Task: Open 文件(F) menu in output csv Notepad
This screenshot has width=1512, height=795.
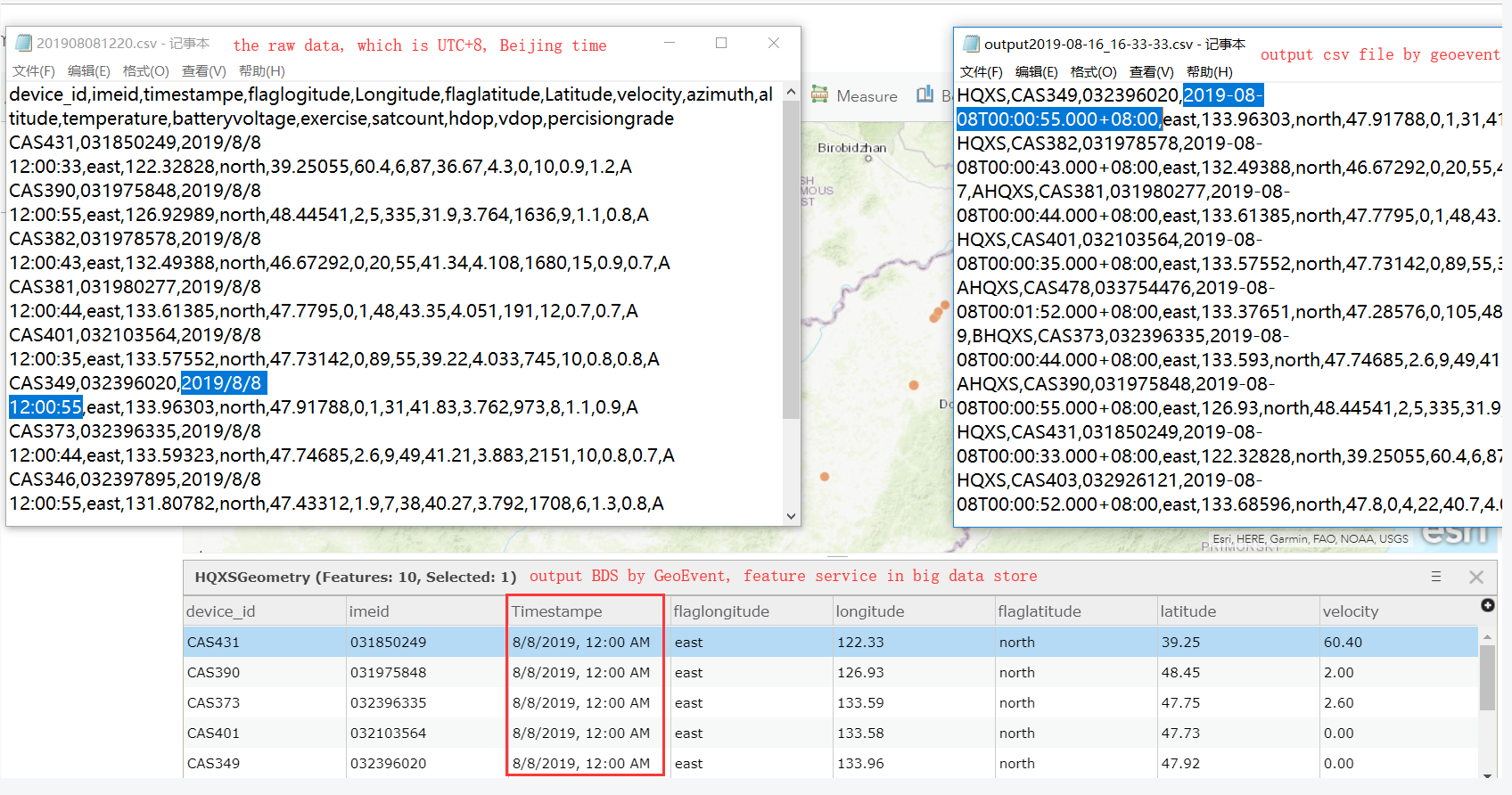Action: 982,72
